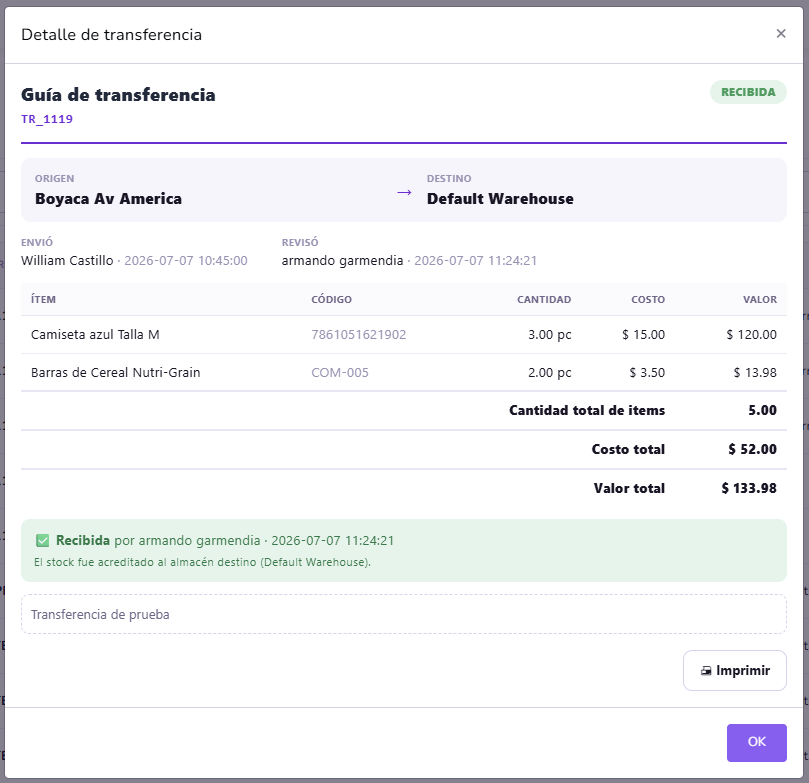The height and width of the screenshot is (783, 809).
Task: Click the code 7861051621902
Action: pos(359,334)
